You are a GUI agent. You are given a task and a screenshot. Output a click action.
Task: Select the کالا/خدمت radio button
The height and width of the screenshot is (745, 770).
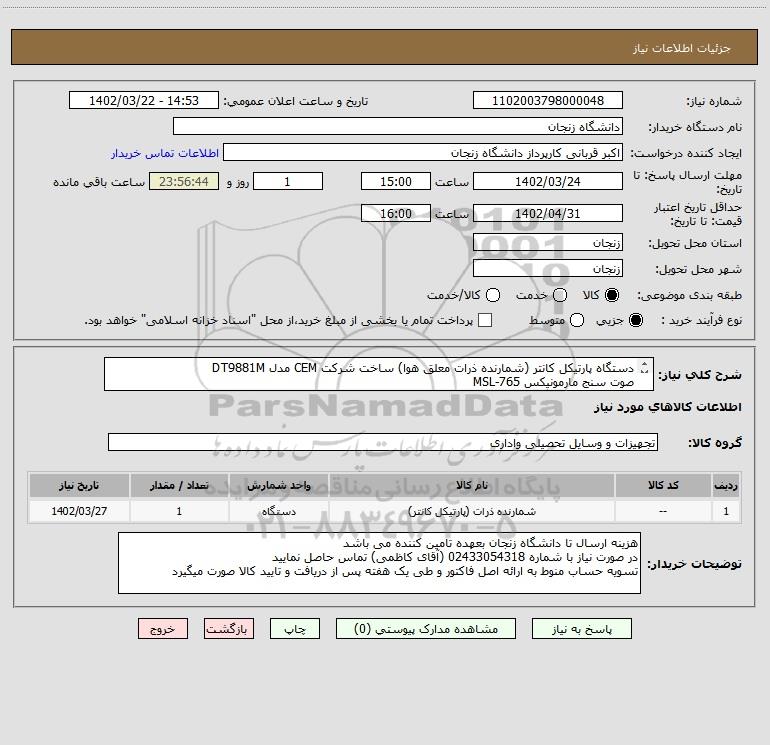(493, 295)
